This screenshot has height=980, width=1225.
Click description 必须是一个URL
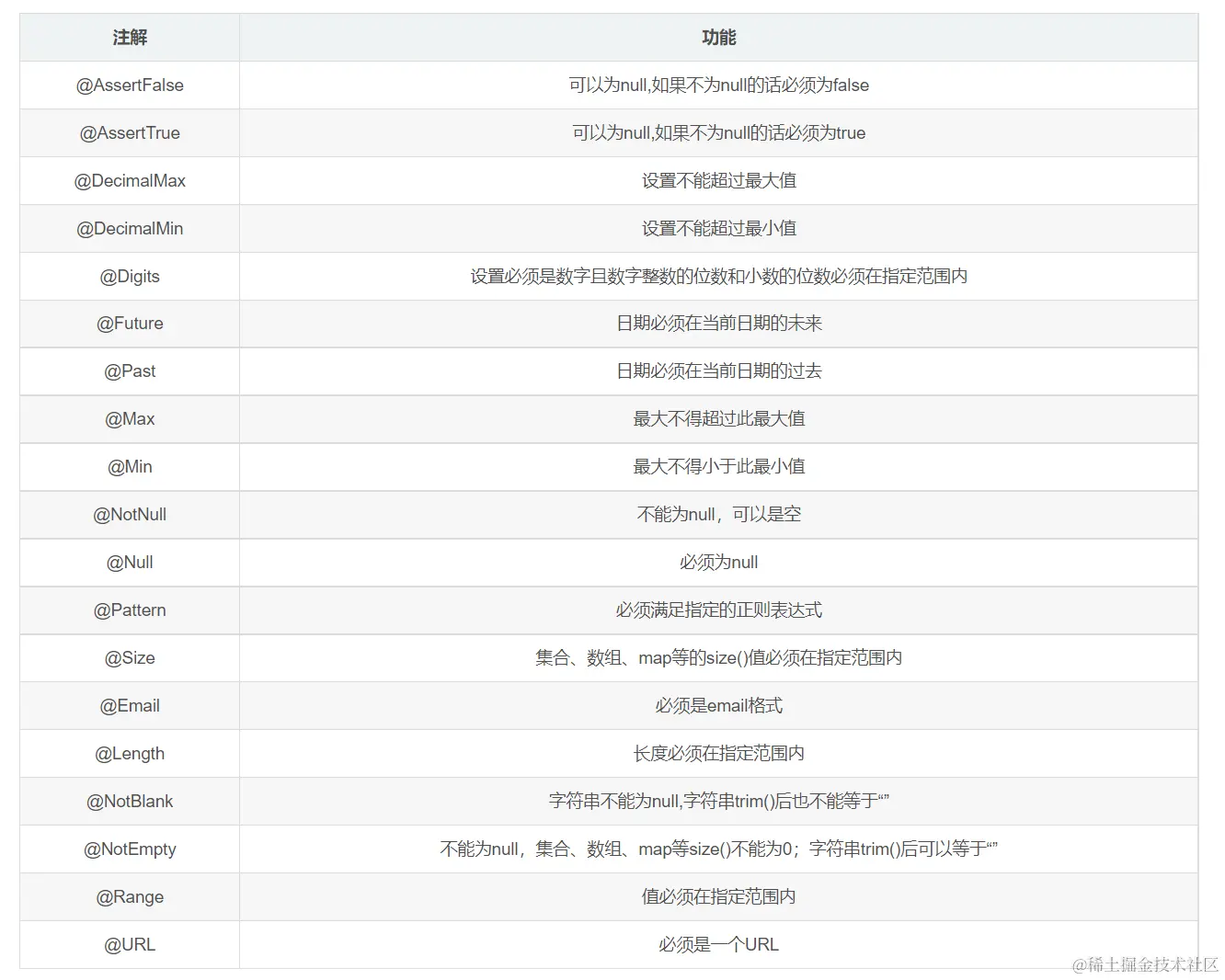[x=718, y=945]
